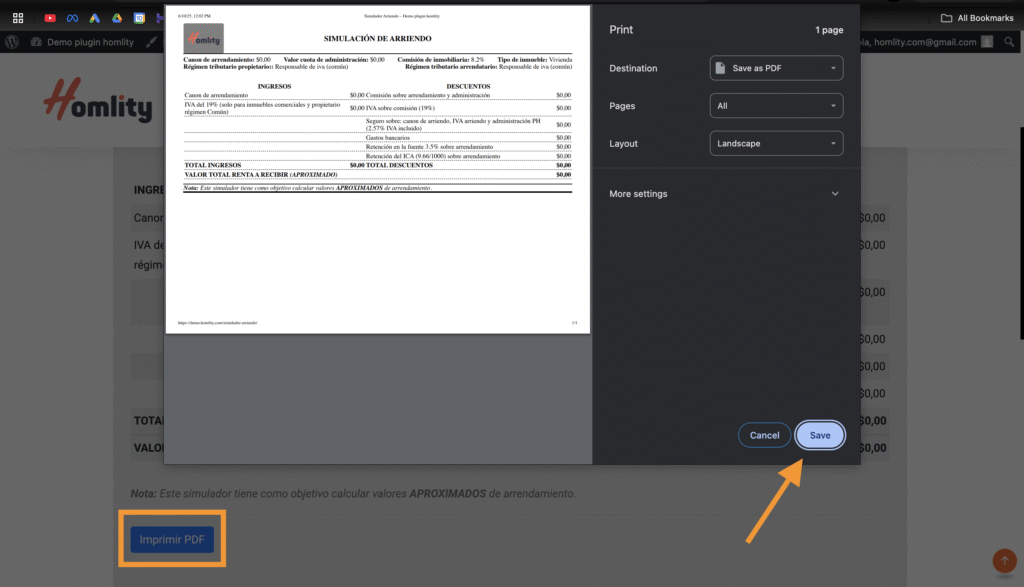Click the 'Print' dialog heading
This screenshot has height=587, width=1024.
[x=621, y=29]
